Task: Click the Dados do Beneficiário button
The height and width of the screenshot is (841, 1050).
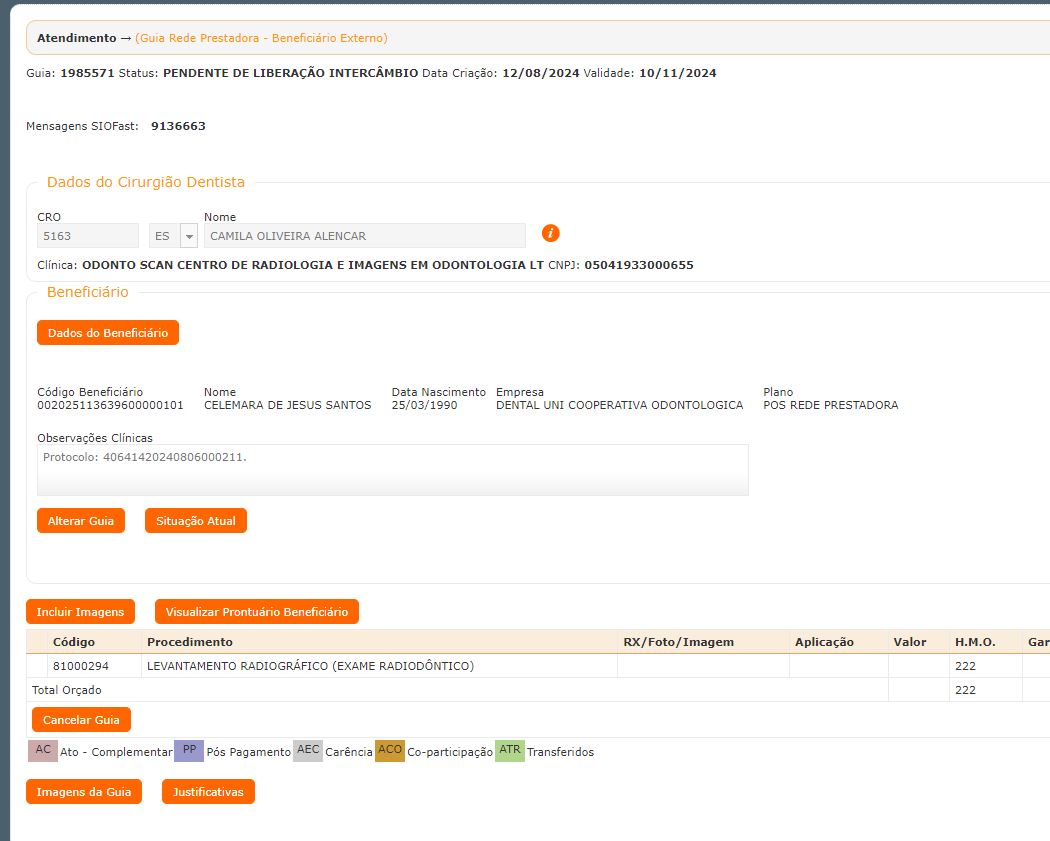Action: tap(108, 333)
